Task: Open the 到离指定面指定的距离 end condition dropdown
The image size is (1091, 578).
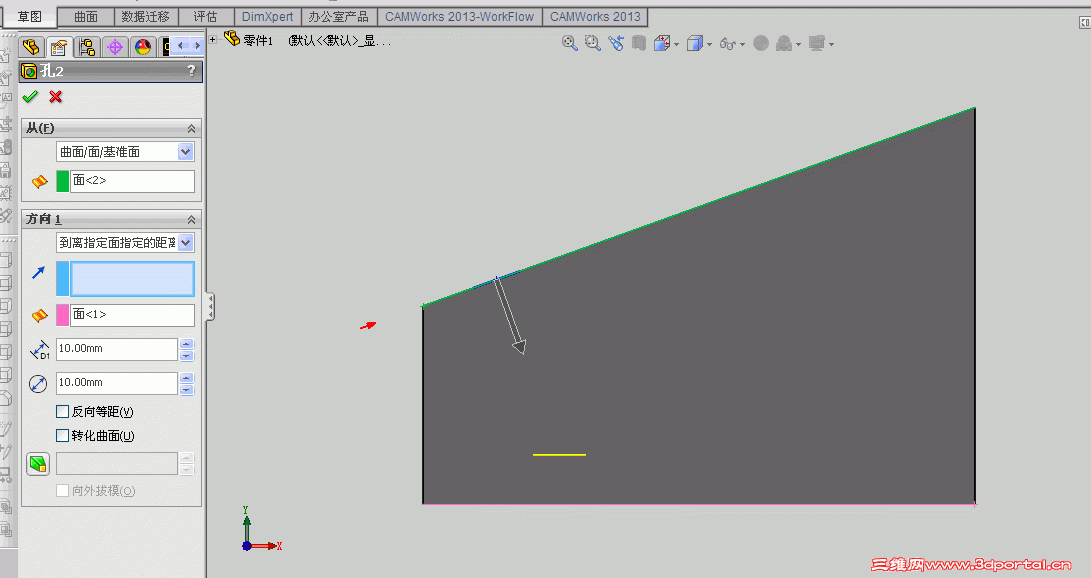Action: (x=185, y=243)
